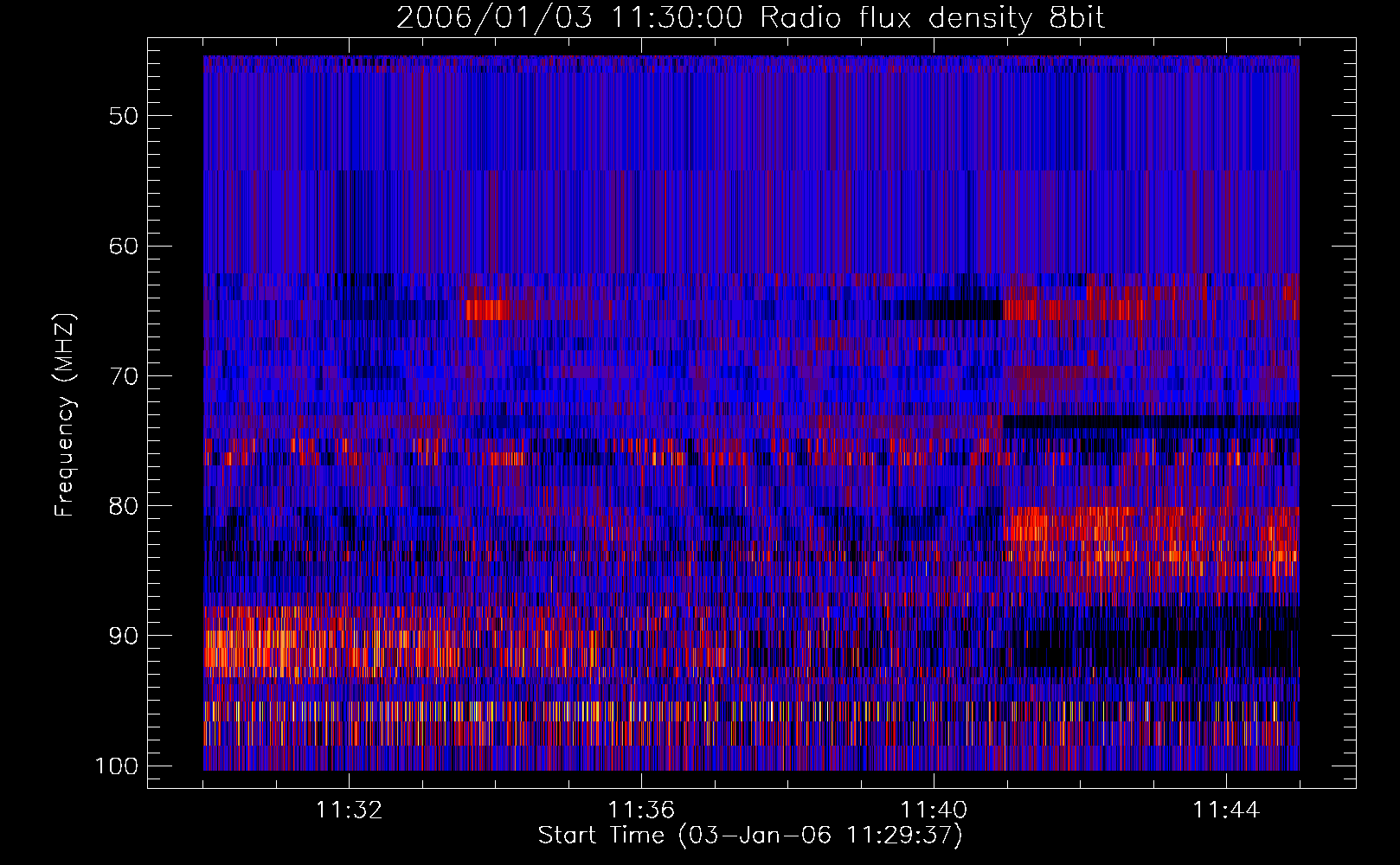Click the 90 frequency tick label

click(x=124, y=636)
